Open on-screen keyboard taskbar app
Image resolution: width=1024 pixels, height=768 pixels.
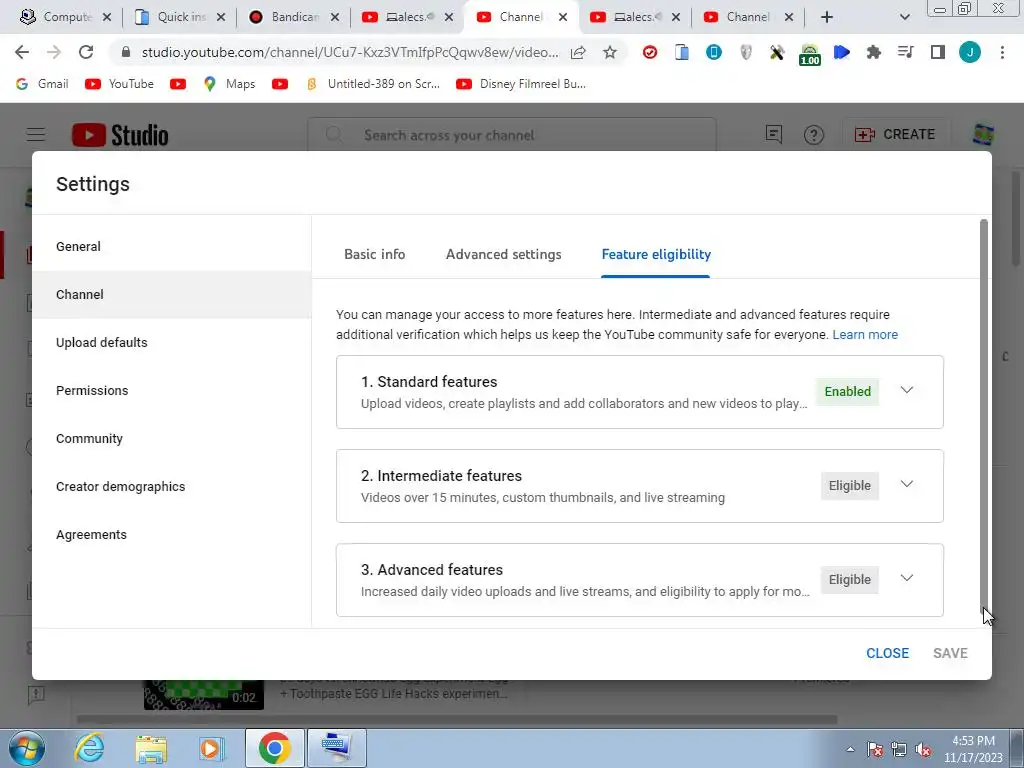(x=336, y=748)
